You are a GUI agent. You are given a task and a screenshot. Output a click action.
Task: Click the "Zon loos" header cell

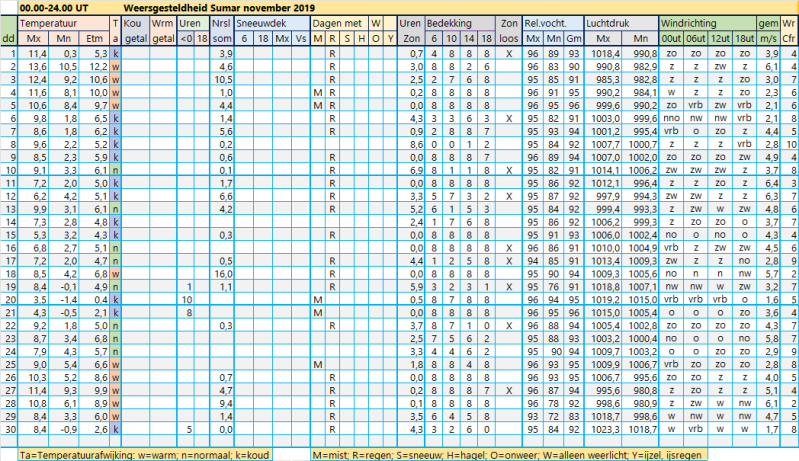click(508, 29)
